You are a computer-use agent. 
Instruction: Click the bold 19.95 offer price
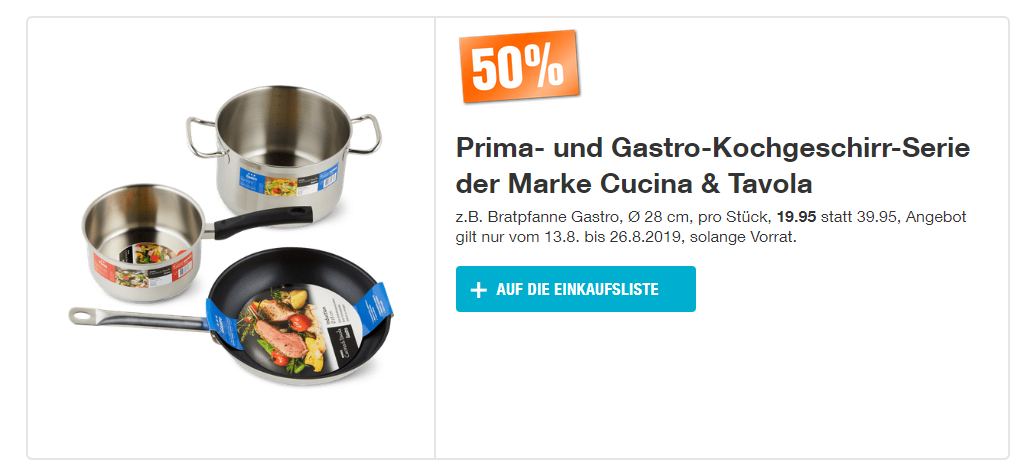click(796, 217)
